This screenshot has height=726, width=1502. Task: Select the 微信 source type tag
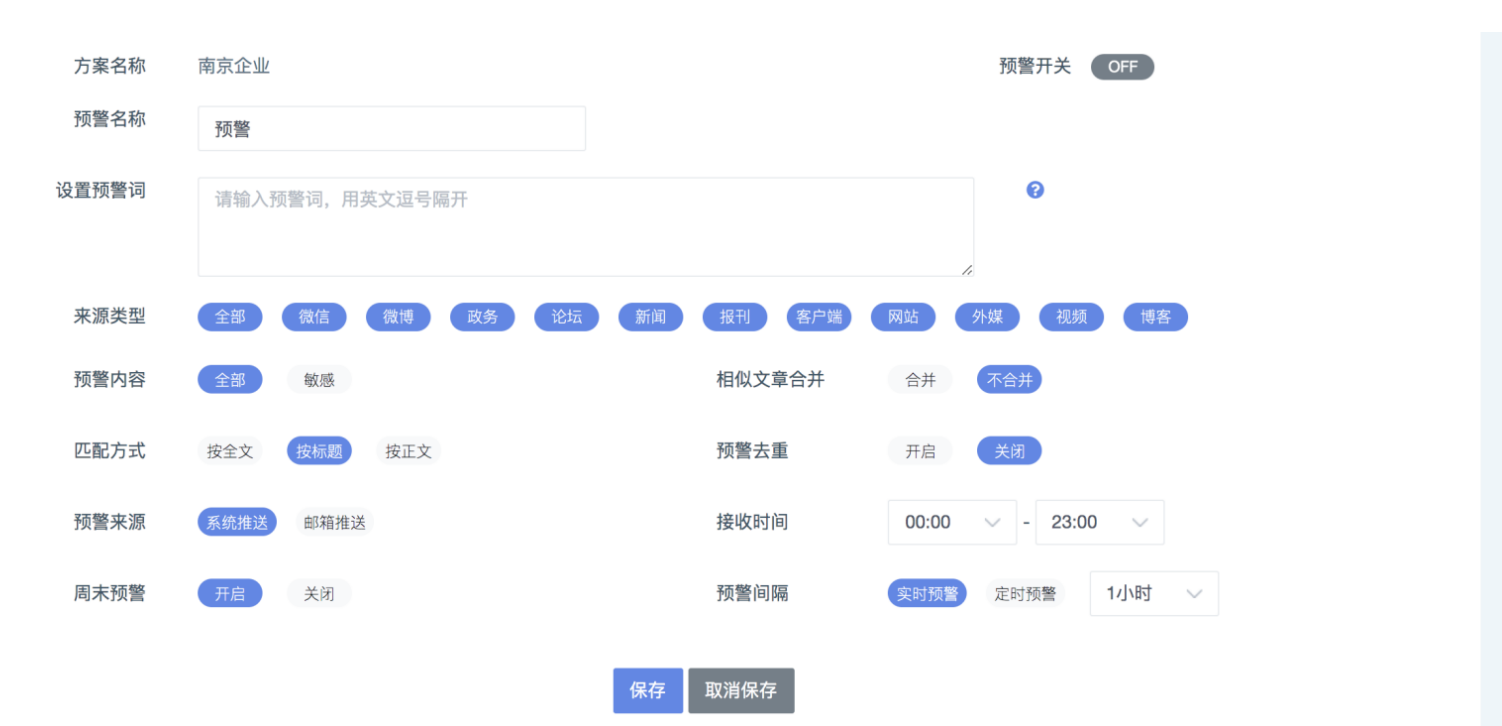coord(314,317)
